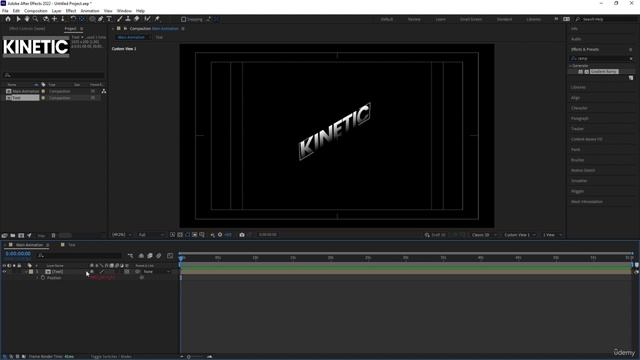This screenshot has width=640, height=360.
Task: Open the Animation menu
Action: pyautogui.click(x=90, y=11)
